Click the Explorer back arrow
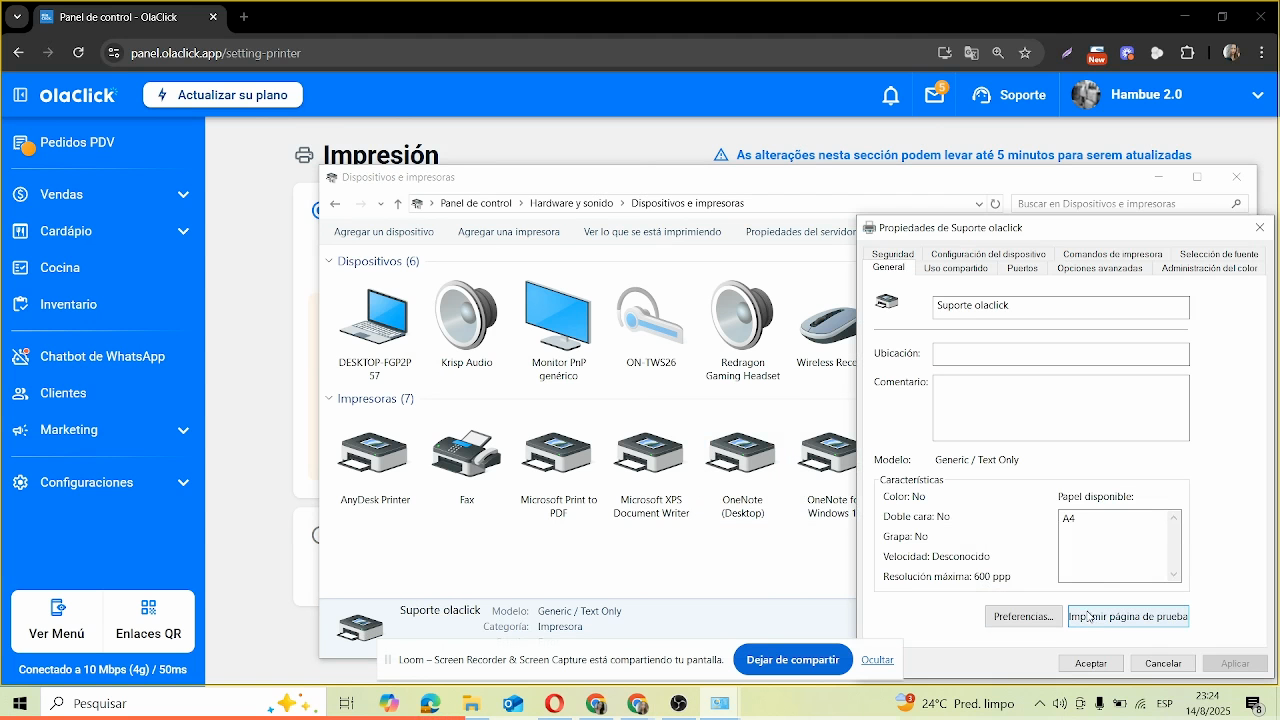Image resolution: width=1280 pixels, height=720 pixels. tap(335, 204)
